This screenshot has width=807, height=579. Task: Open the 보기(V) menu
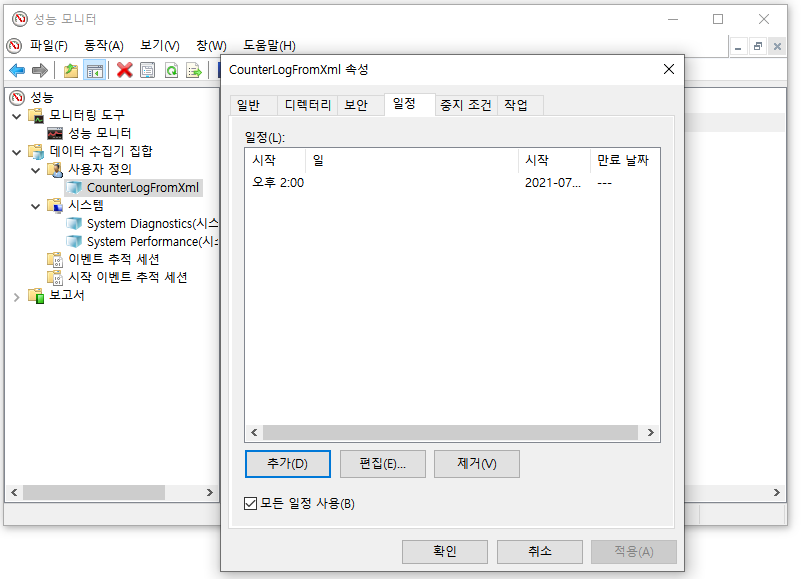[160, 46]
